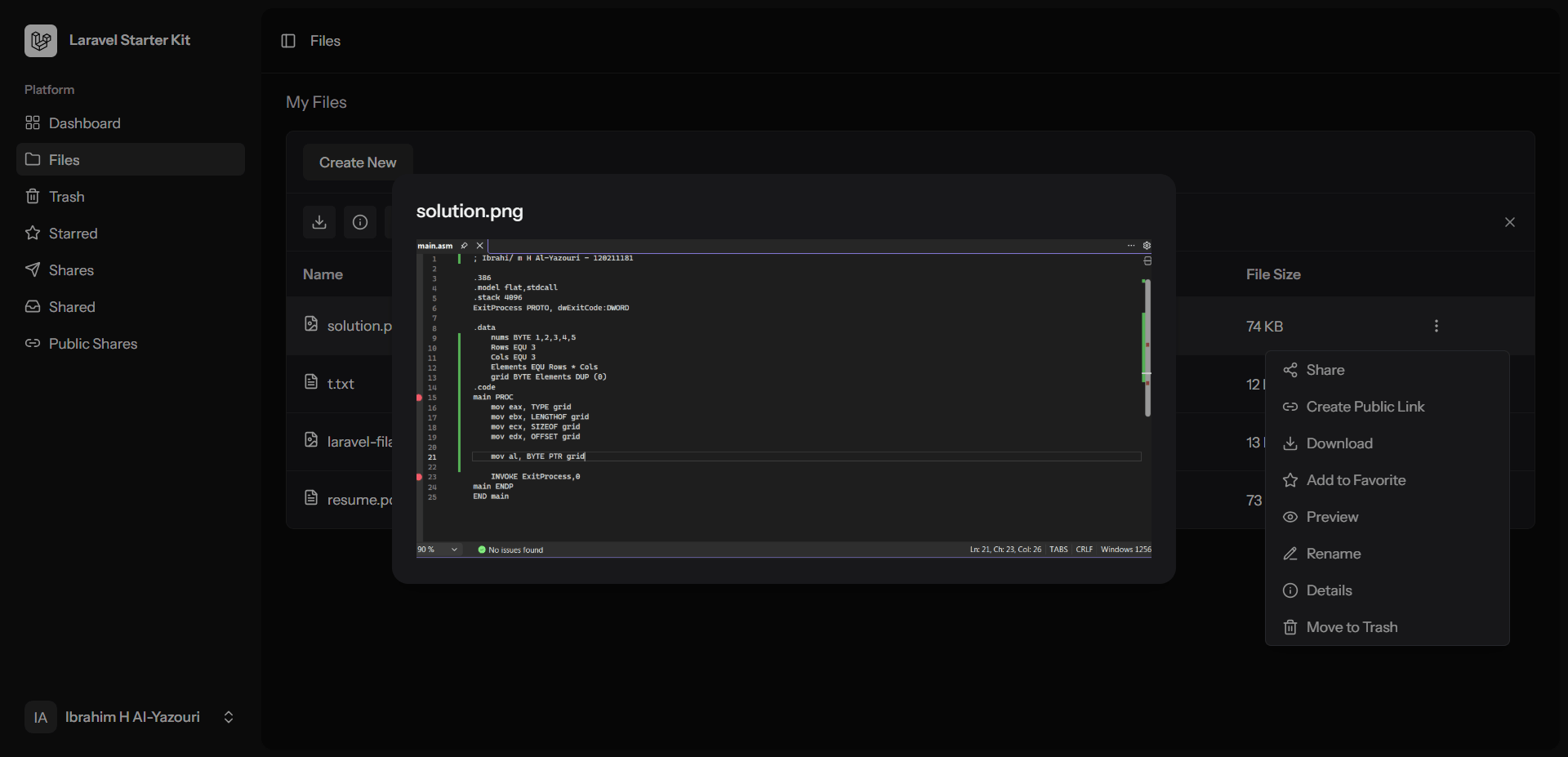
Task: Click the pencil icon beside Rename
Action: tap(1290, 554)
